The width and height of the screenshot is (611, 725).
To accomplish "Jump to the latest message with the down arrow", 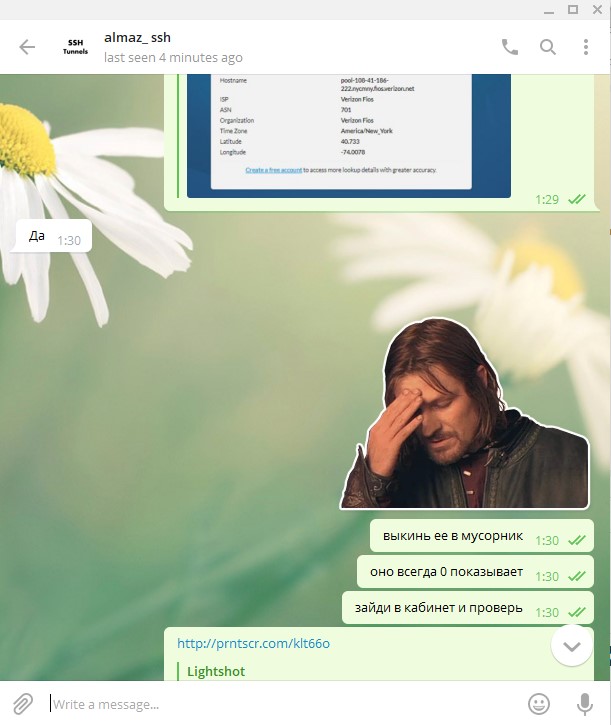I will click(572, 646).
